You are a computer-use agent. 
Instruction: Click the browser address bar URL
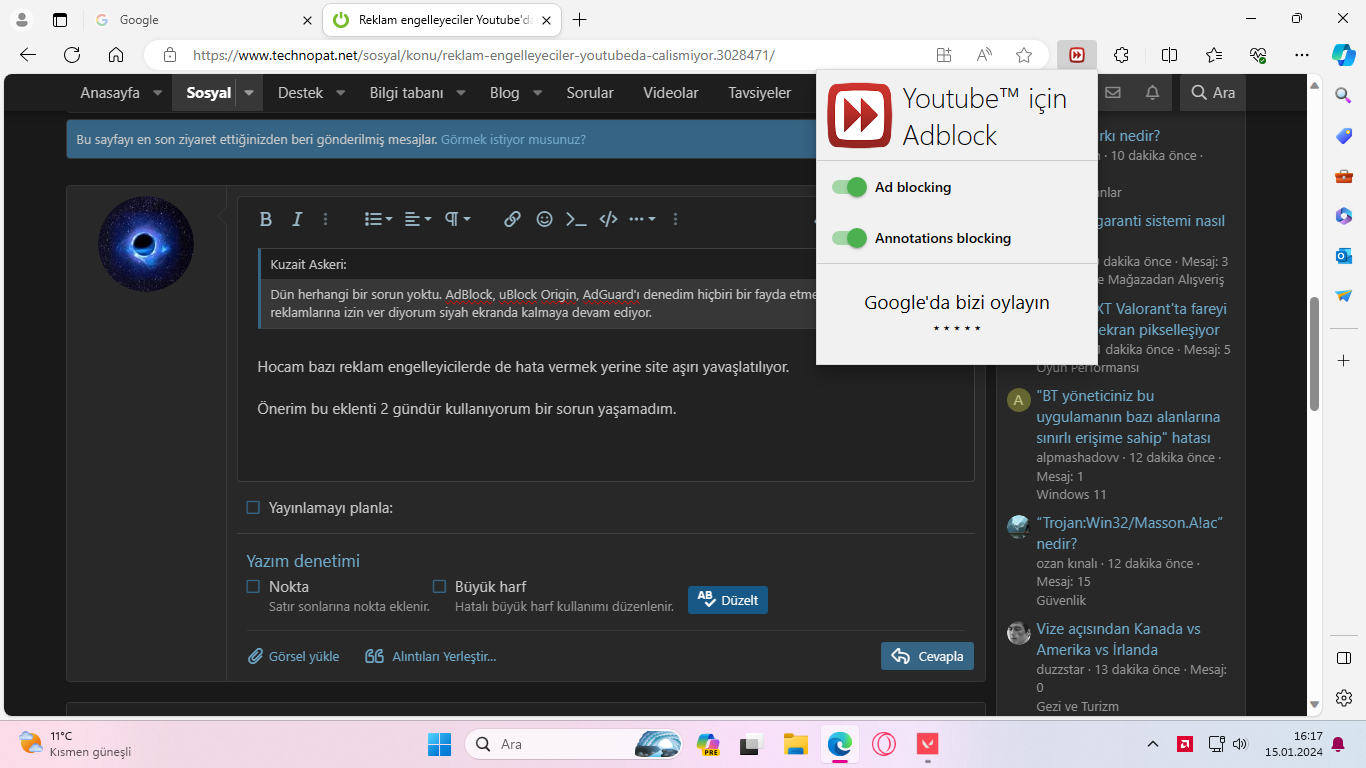click(x=484, y=55)
